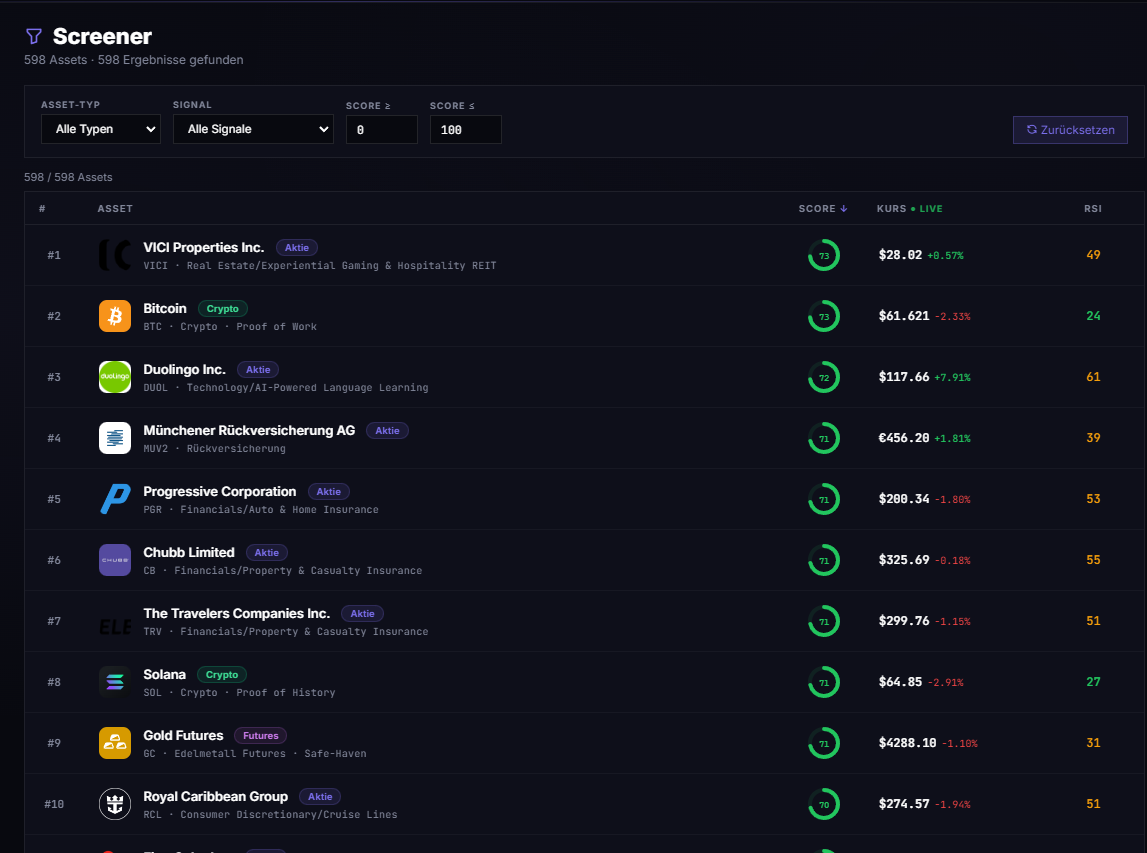Image resolution: width=1147 pixels, height=853 pixels.
Task: Click the Travelers price $299.76
Action: pos(903,620)
